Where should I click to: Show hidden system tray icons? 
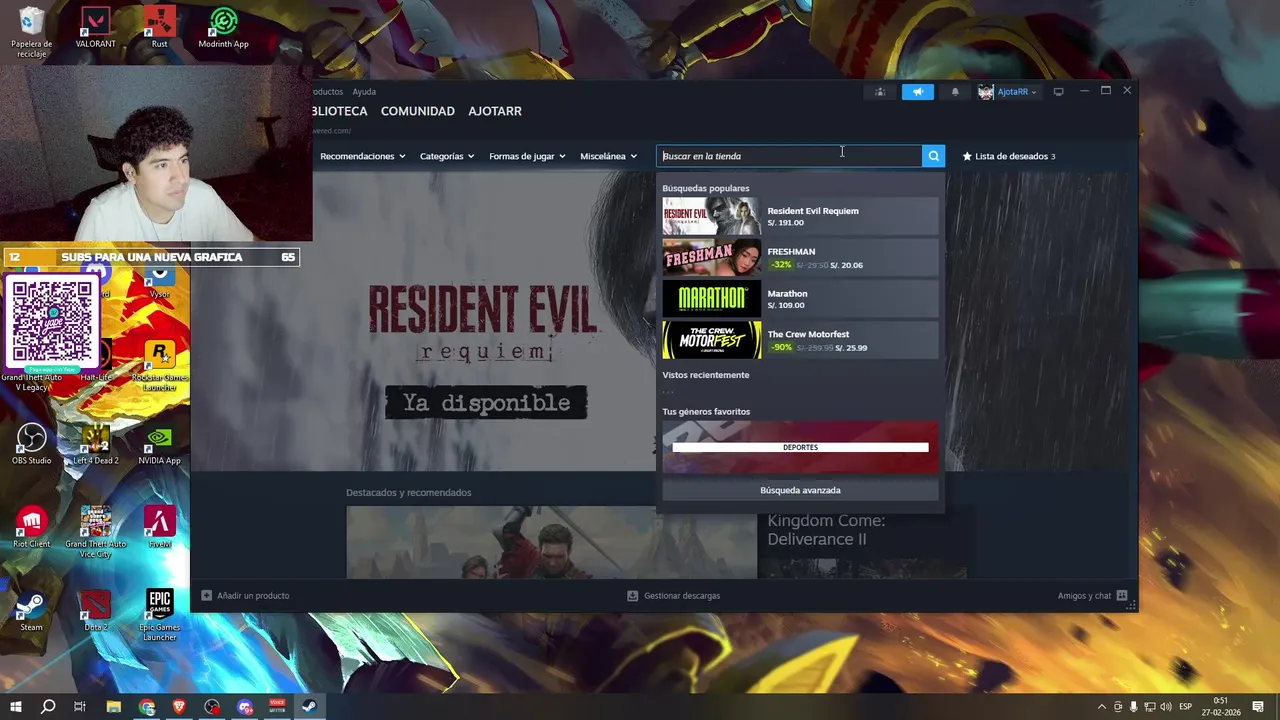coord(1102,707)
